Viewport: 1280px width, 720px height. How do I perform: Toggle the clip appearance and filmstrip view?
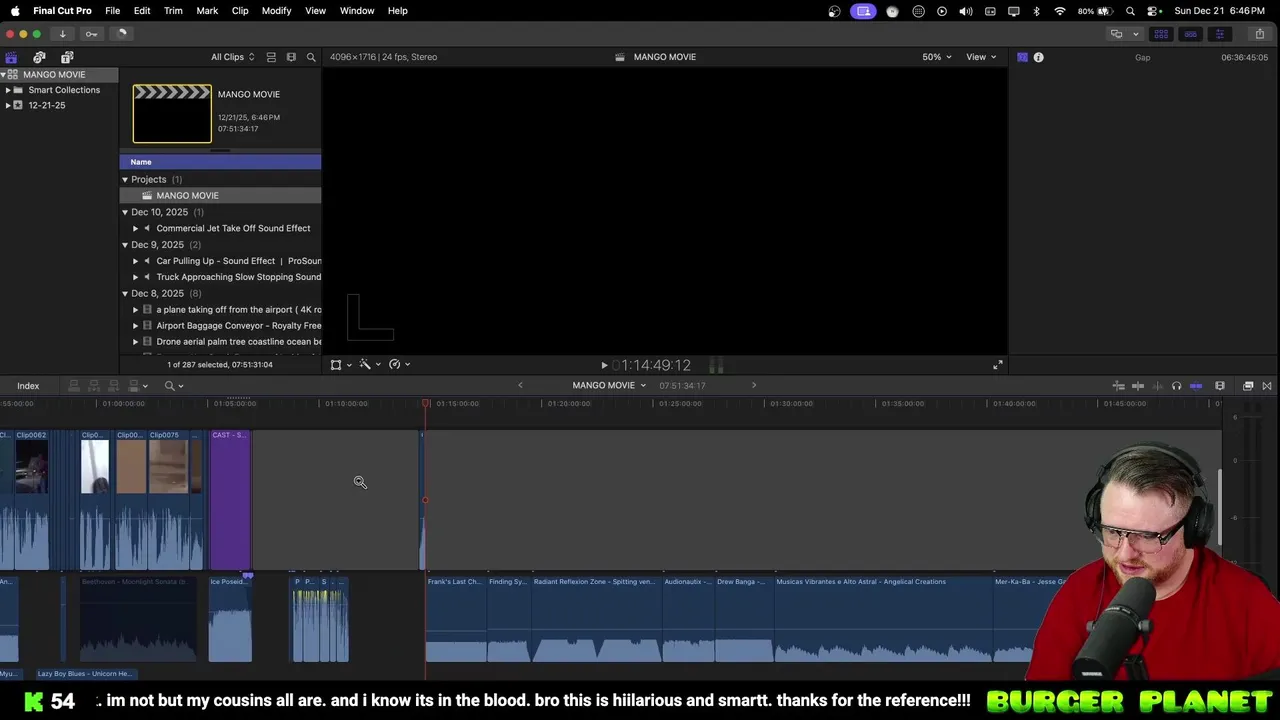click(291, 57)
